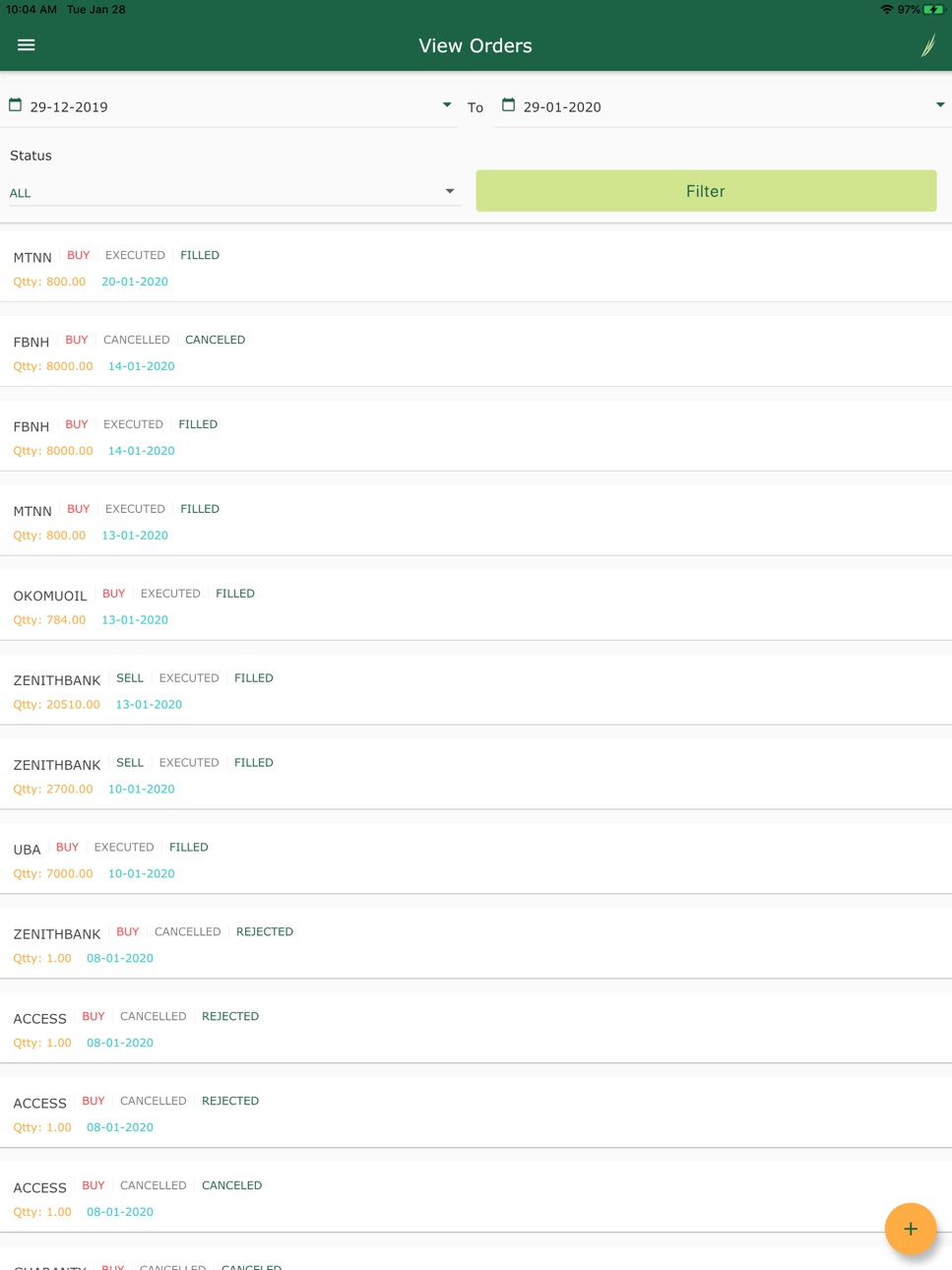Image resolution: width=952 pixels, height=1270 pixels.
Task: Click the calendar icon beside 29-12-2019
Action: pyautogui.click(x=15, y=104)
